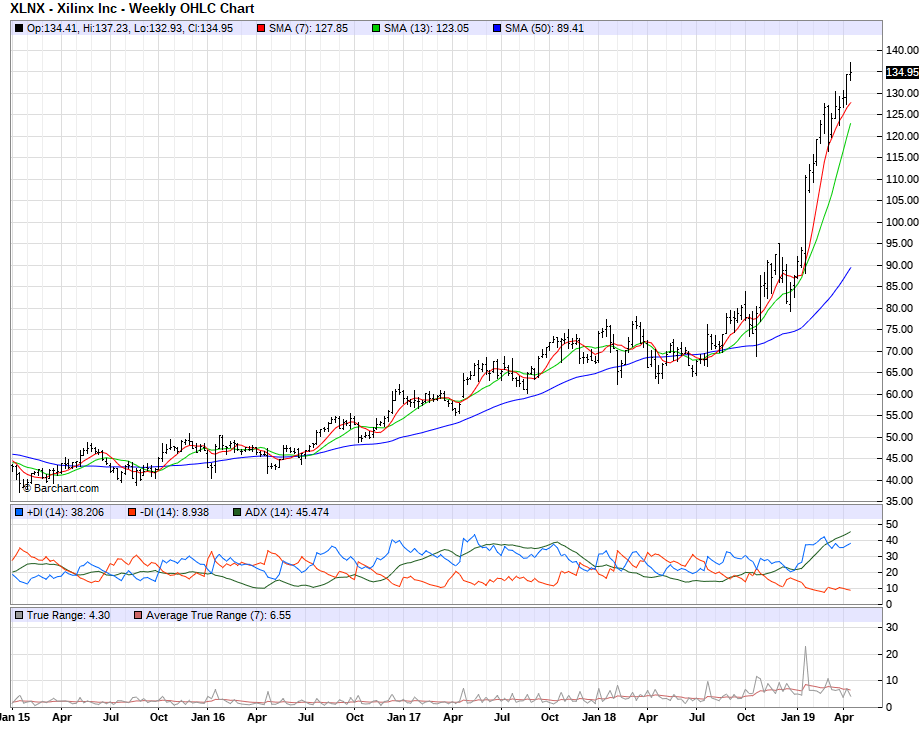Click the black OHLC legend swatch

(x=19, y=28)
